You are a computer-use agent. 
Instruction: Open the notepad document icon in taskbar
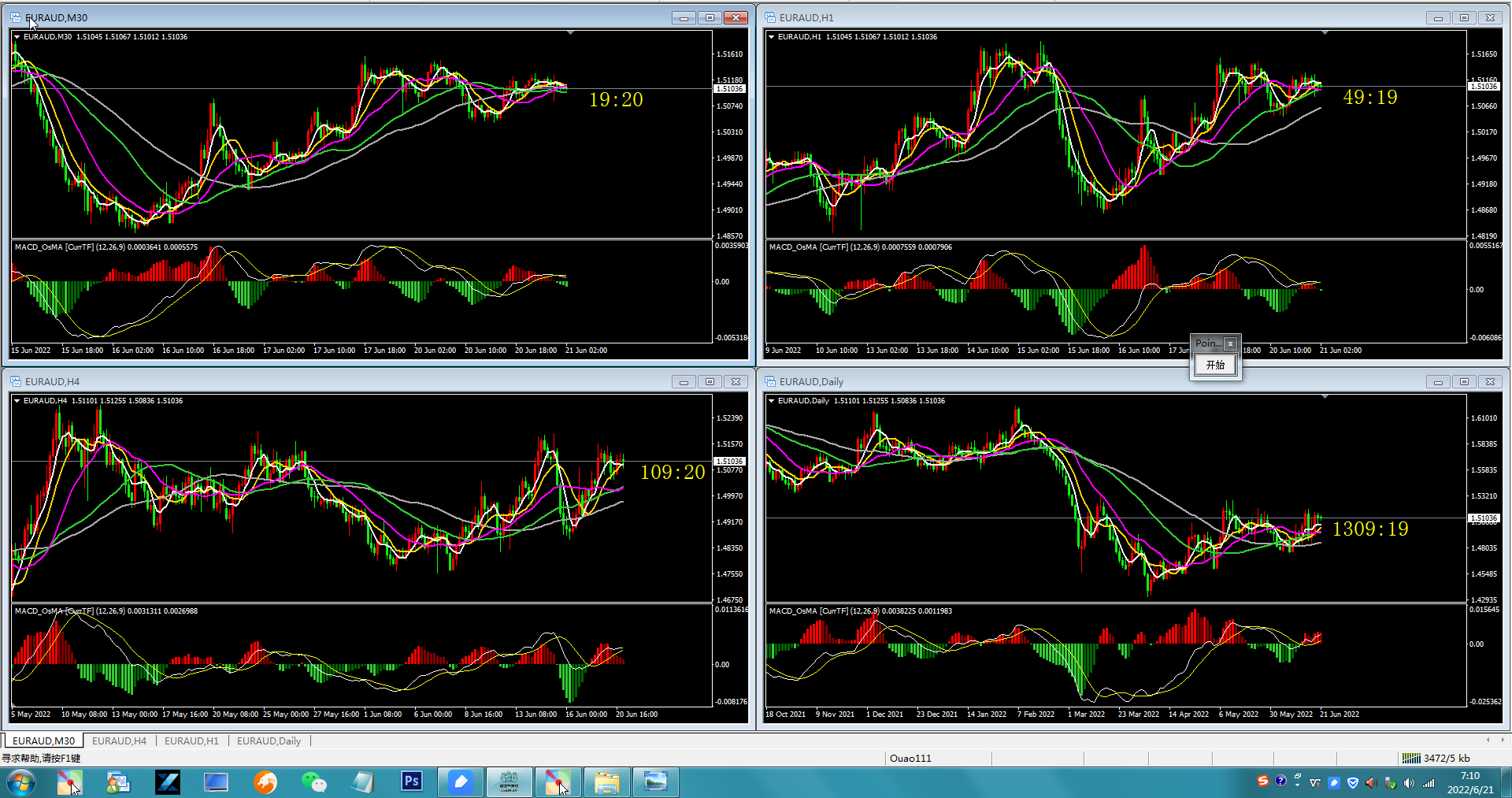pos(363,782)
